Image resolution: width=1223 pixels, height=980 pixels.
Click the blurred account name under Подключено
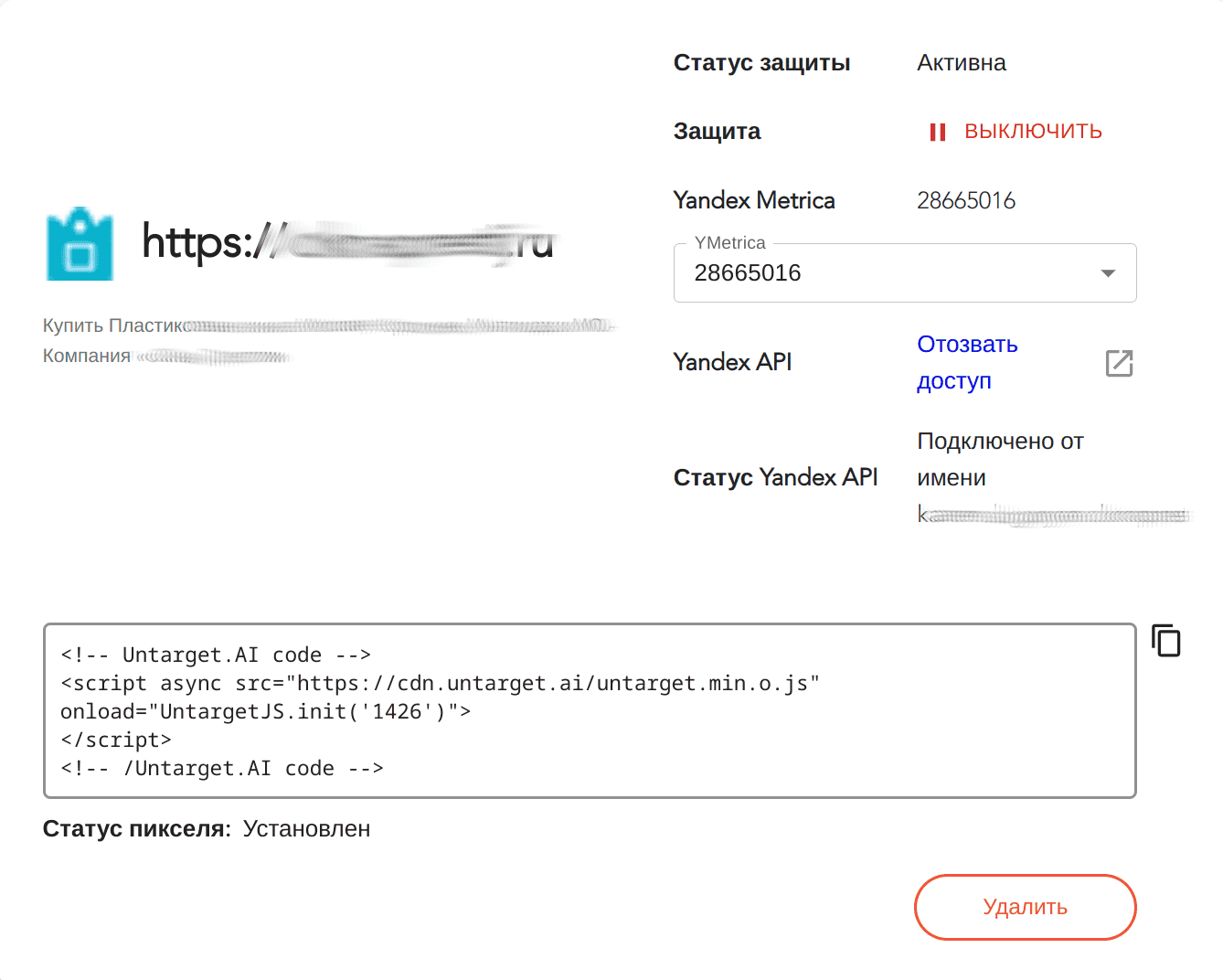tap(1053, 516)
